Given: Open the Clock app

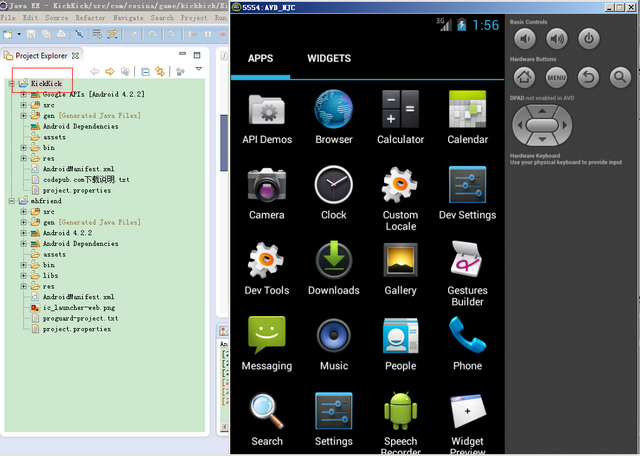Looking at the screenshot, I should pos(334,193).
